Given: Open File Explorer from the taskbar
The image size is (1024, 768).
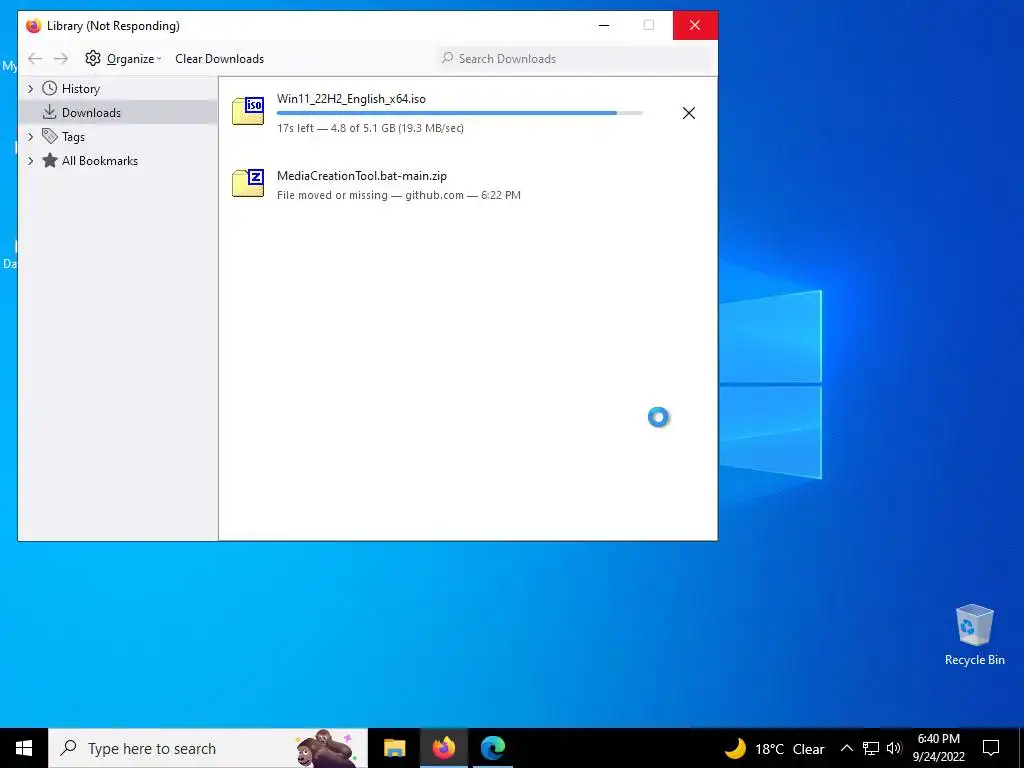Looking at the screenshot, I should coord(394,748).
